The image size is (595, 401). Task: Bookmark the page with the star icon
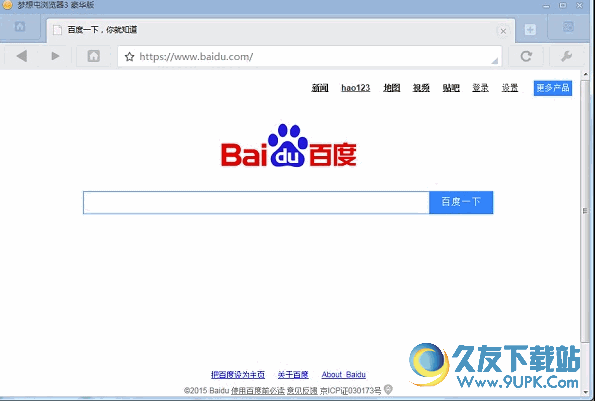click(129, 57)
